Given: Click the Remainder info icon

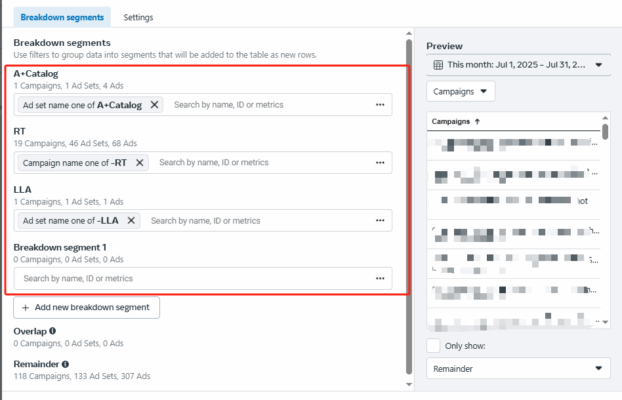Looking at the screenshot, I should pyautogui.click(x=65, y=365).
